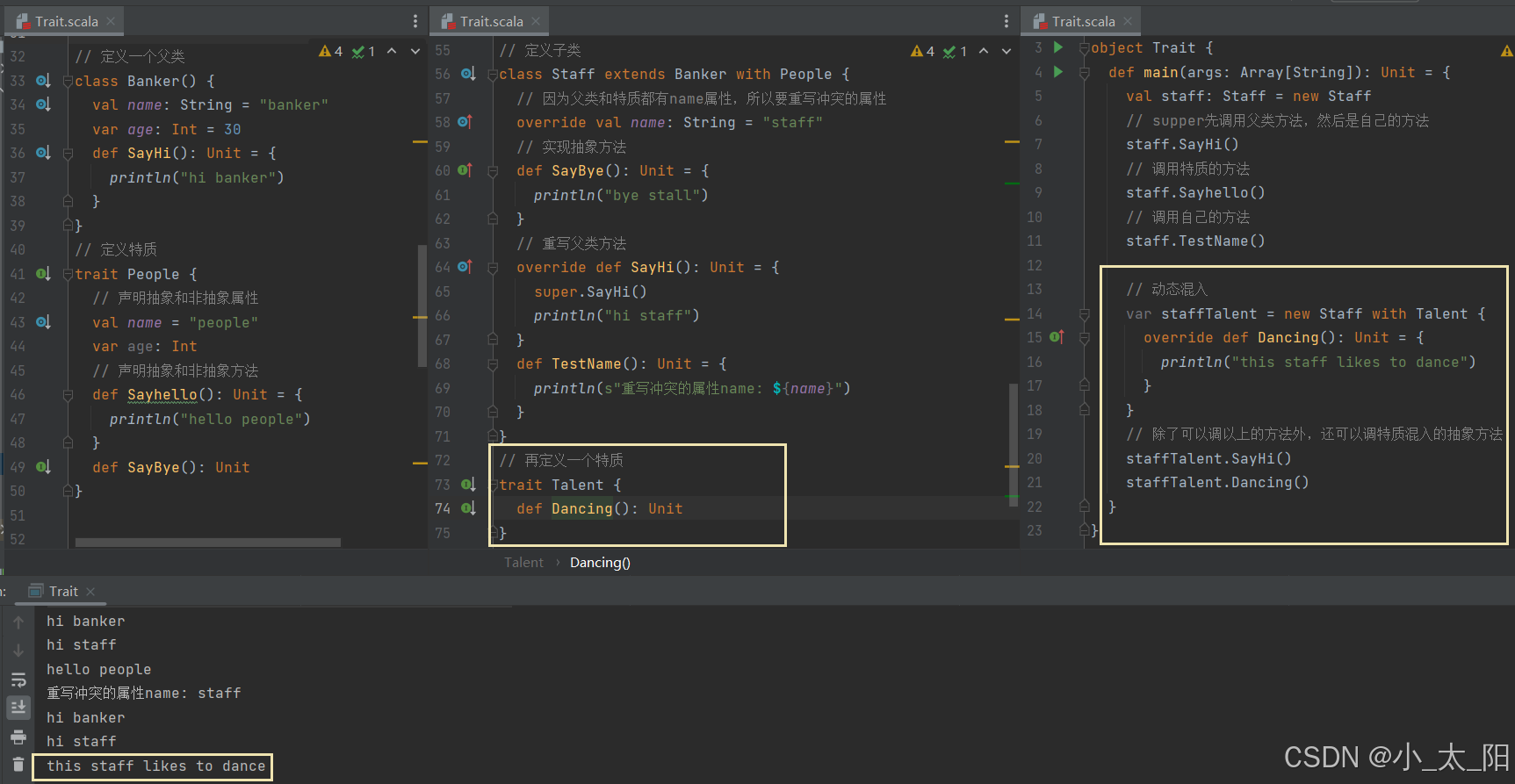Collapse trait Talent fold at line 73
Viewport: 1515px width, 784px height.
pyautogui.click(x=493, y=485)
